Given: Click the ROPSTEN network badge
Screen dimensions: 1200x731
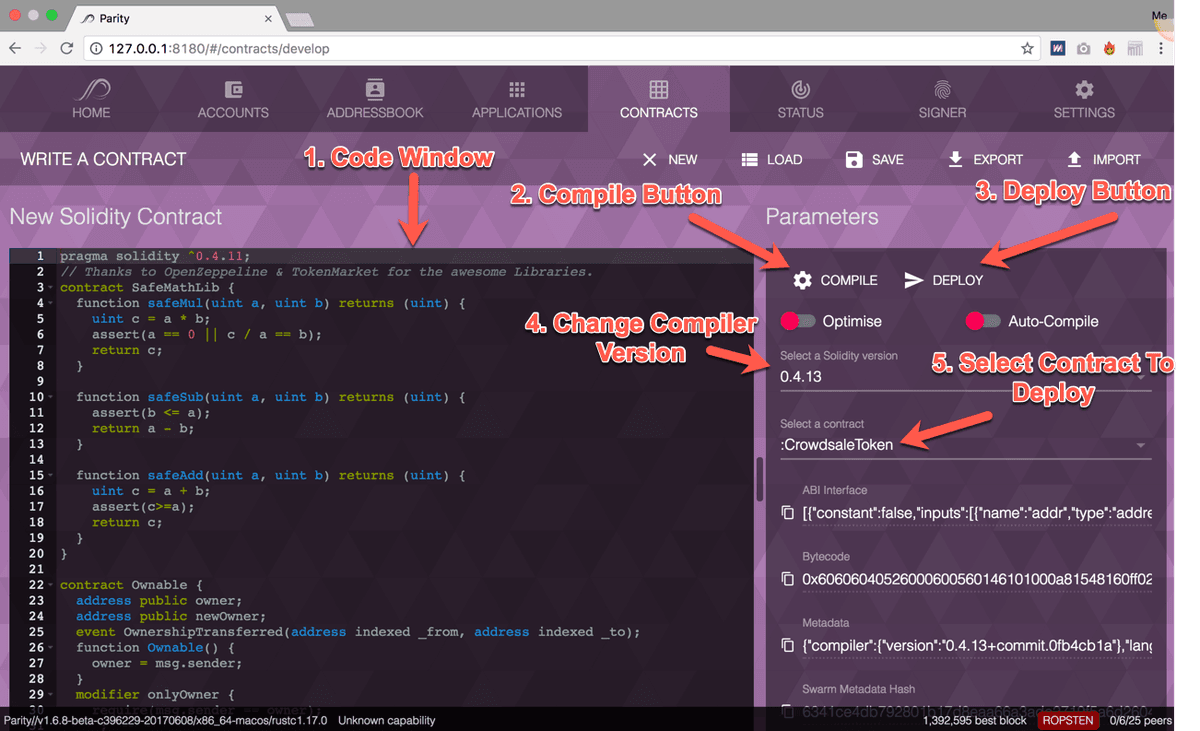Looking at the screenshot, I should pos(1067,720).
